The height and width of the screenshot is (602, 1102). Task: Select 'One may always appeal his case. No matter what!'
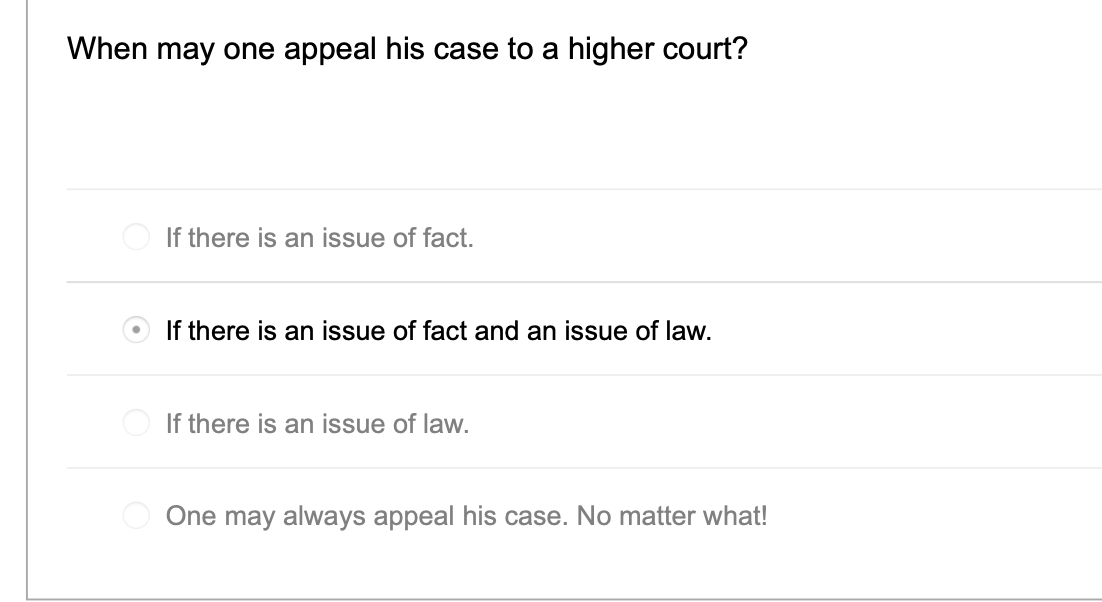[137, 516]
